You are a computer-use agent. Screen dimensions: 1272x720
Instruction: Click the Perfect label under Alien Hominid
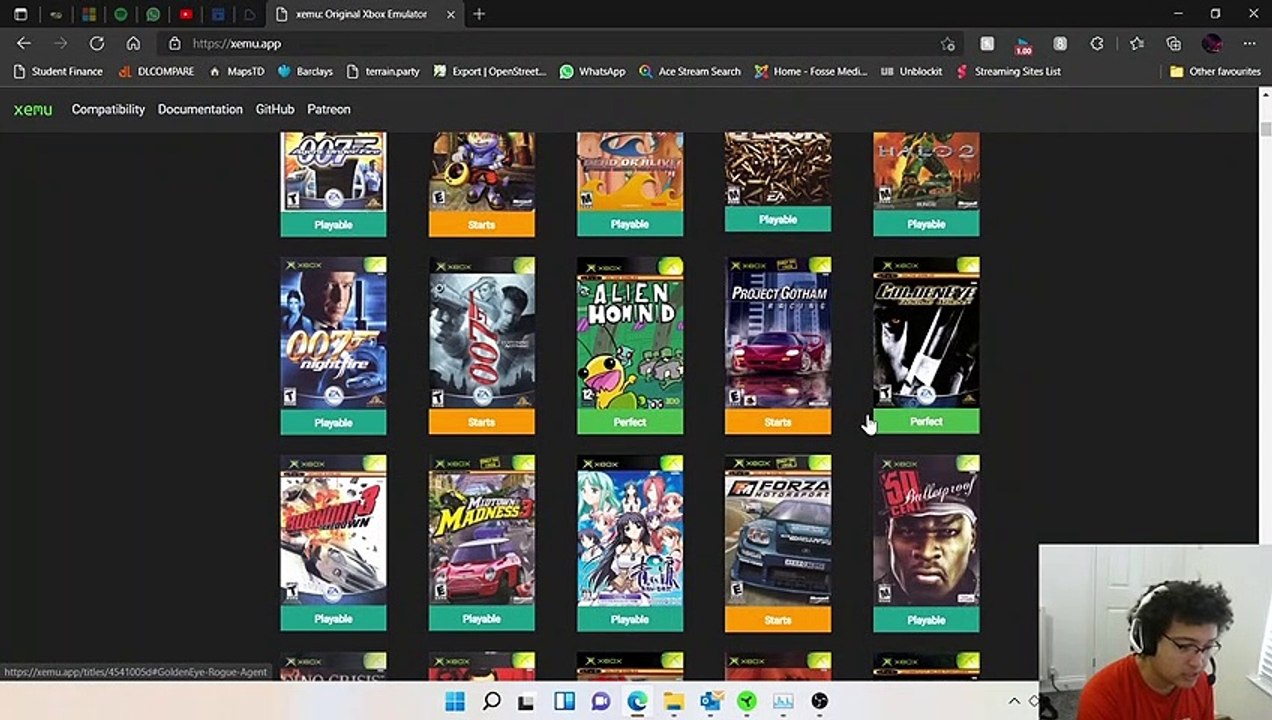tap(630, 422)
